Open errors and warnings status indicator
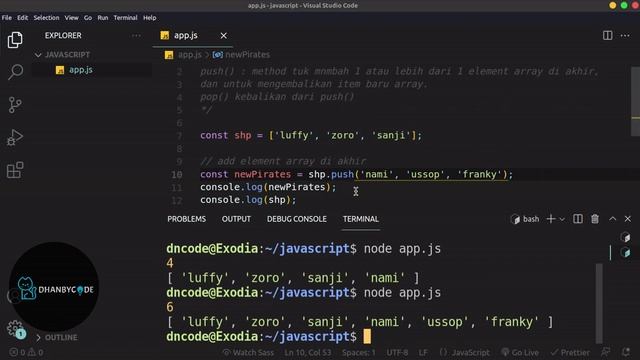The width and height of the screenshot is (640, 360). [x=27, y=352]
